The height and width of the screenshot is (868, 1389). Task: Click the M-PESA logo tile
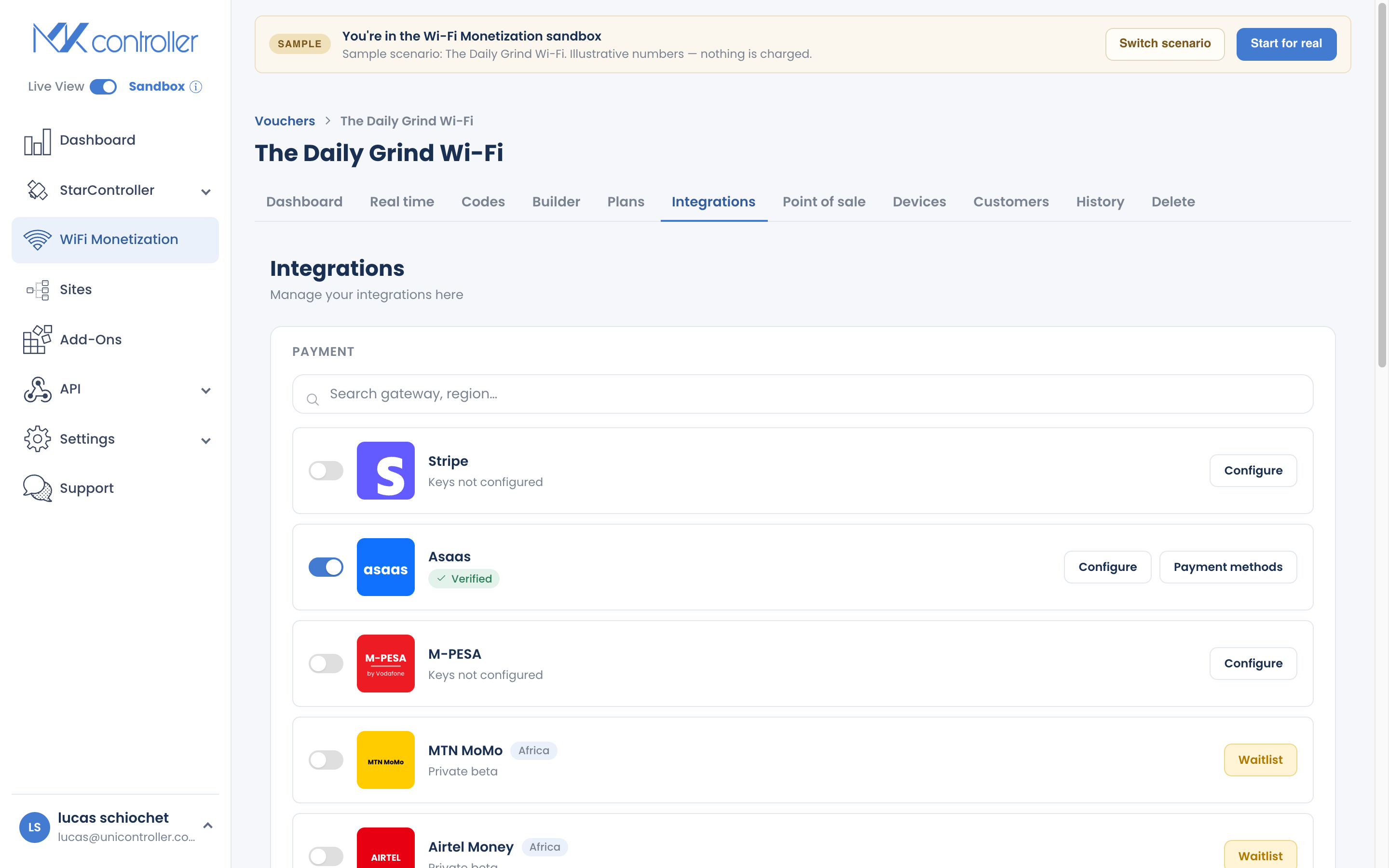[x=386, y=663]
